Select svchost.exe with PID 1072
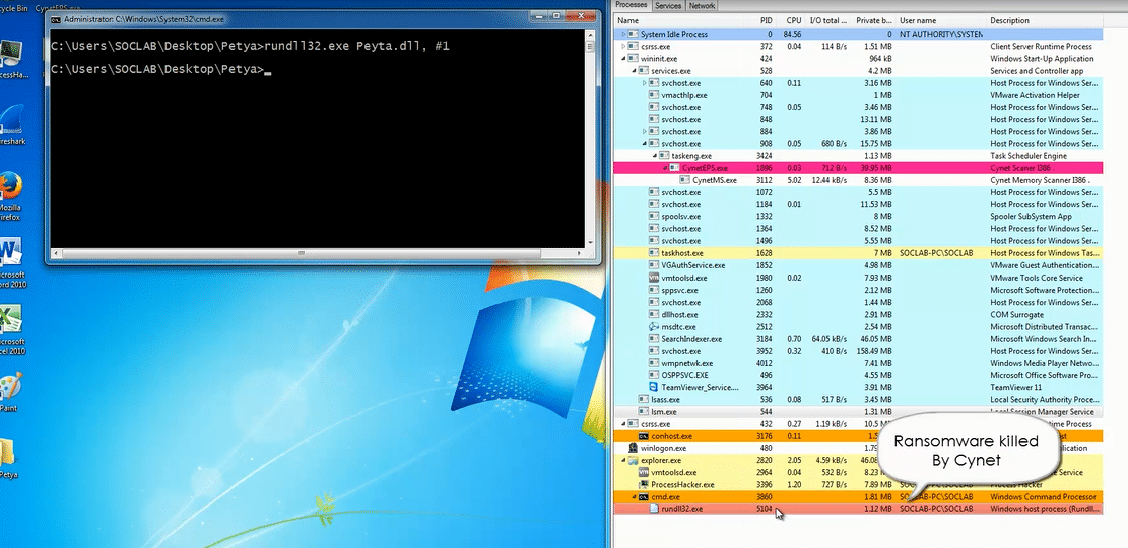Viewport: 1128px width, 548px height. tap(858, 192)
